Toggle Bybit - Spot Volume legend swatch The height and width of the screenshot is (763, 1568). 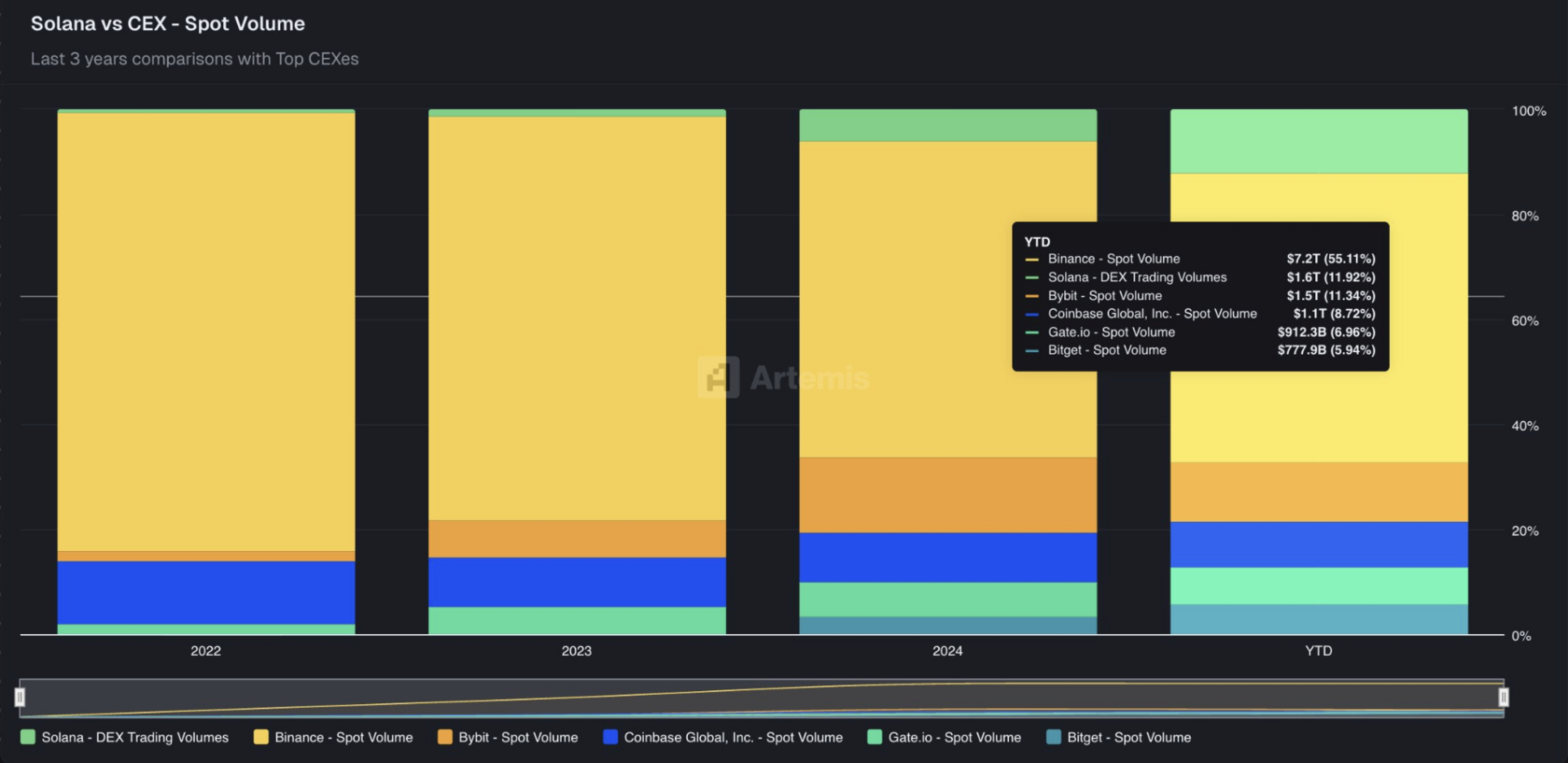(445, 737)
